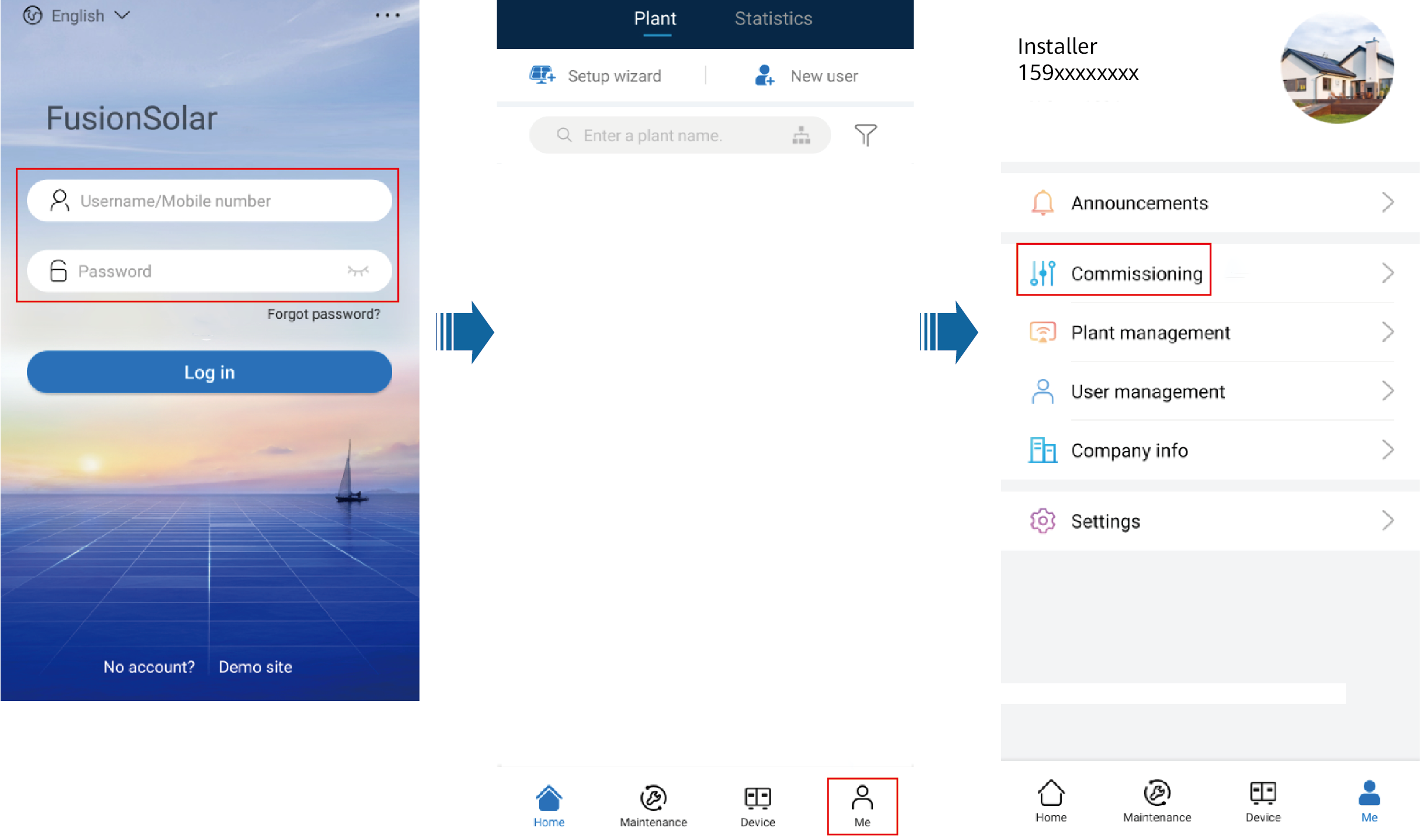Click the Commissioning sliders icon
1420x840 pixels.
click(x=1043, y=273)
